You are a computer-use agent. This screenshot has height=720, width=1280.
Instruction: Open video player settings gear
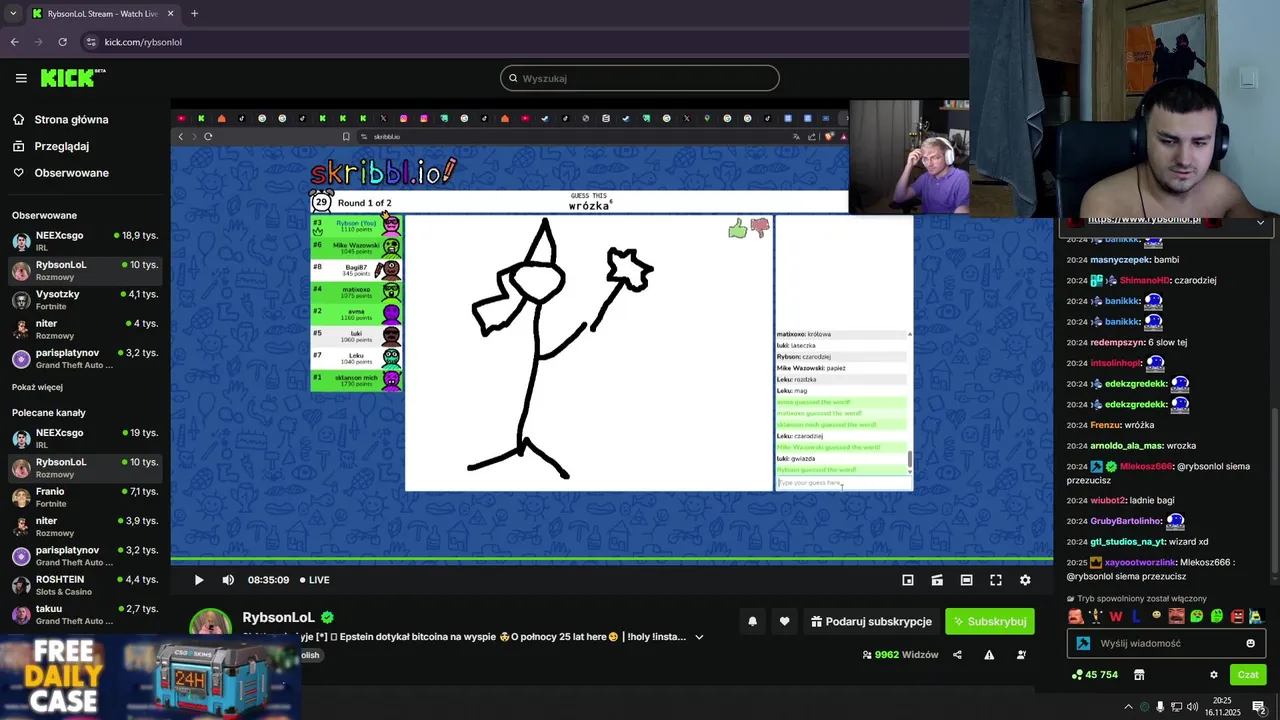click(1025, 580)
